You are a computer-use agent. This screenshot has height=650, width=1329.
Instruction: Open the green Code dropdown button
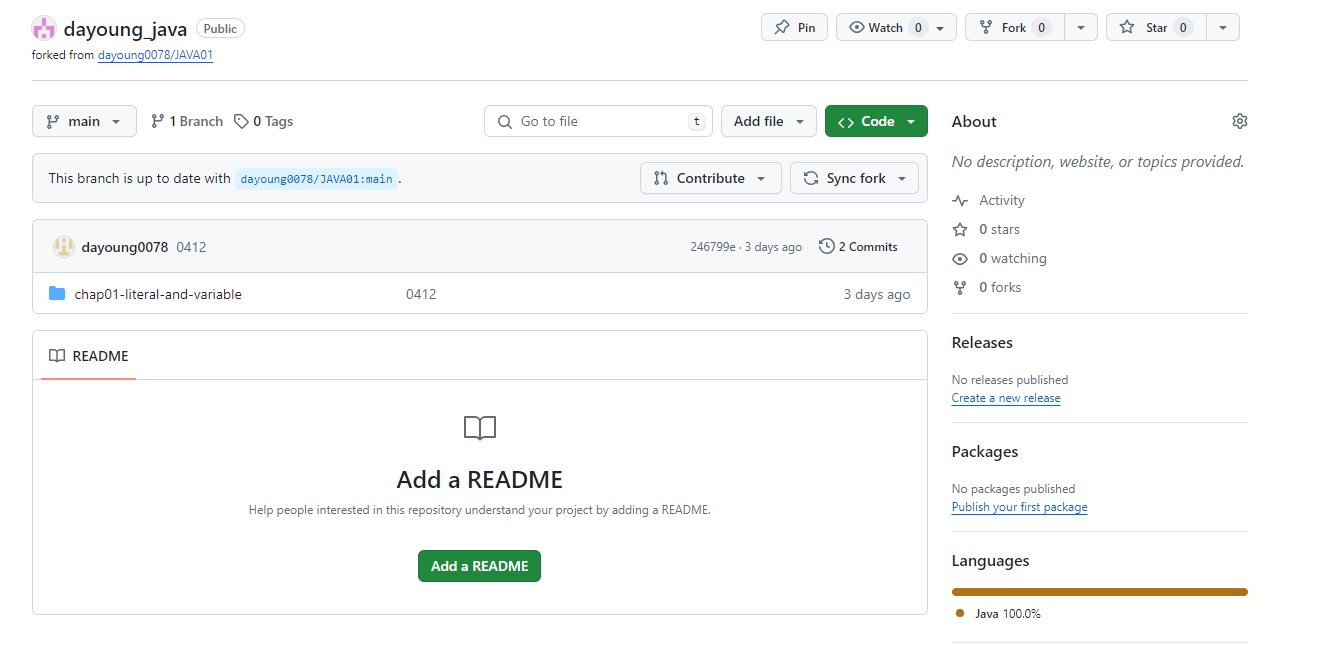(x=876, y=121)
